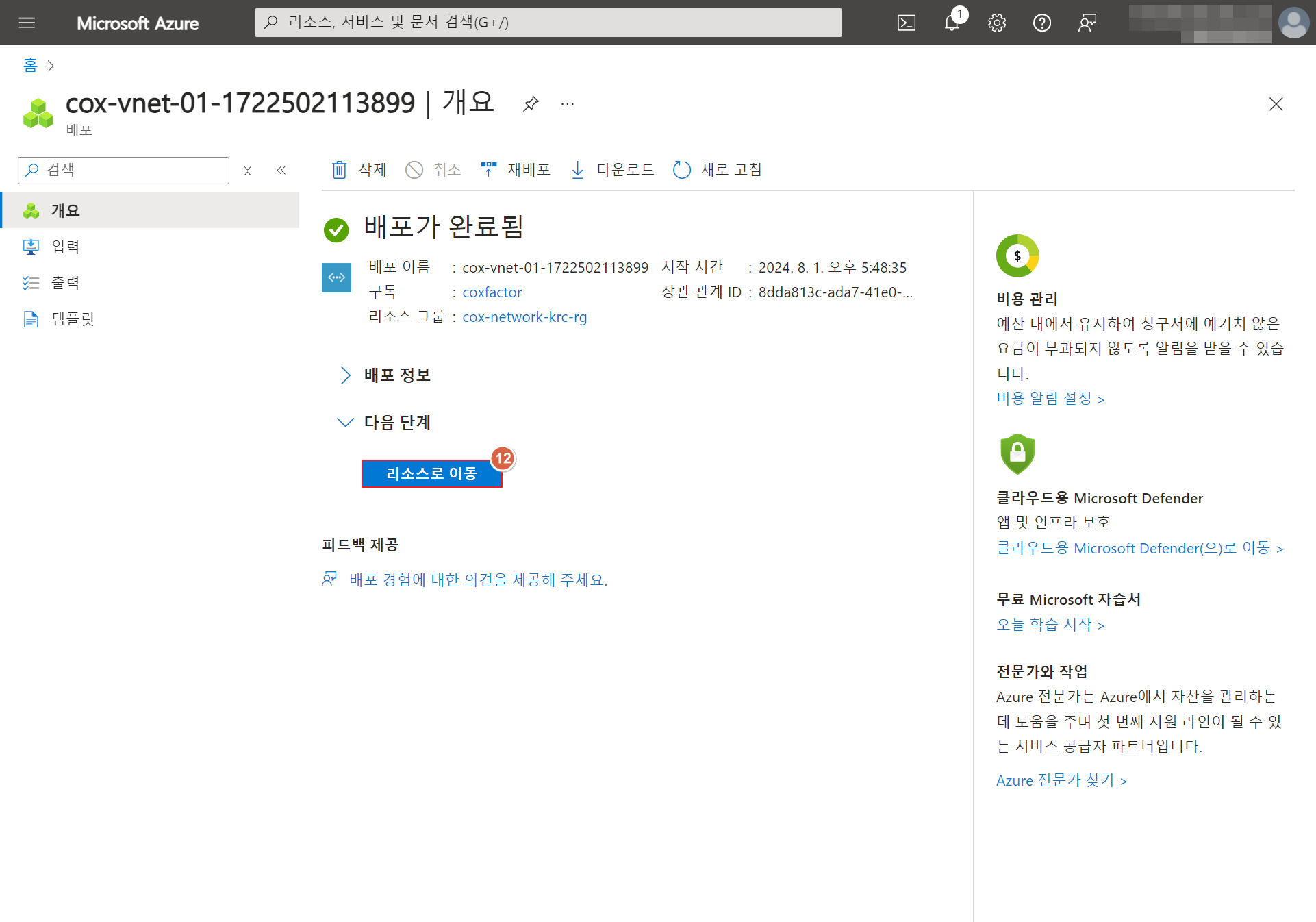This screenshot has width=1316, height=922.
Task: Open portal settings gear
Action: coord(997,23)
